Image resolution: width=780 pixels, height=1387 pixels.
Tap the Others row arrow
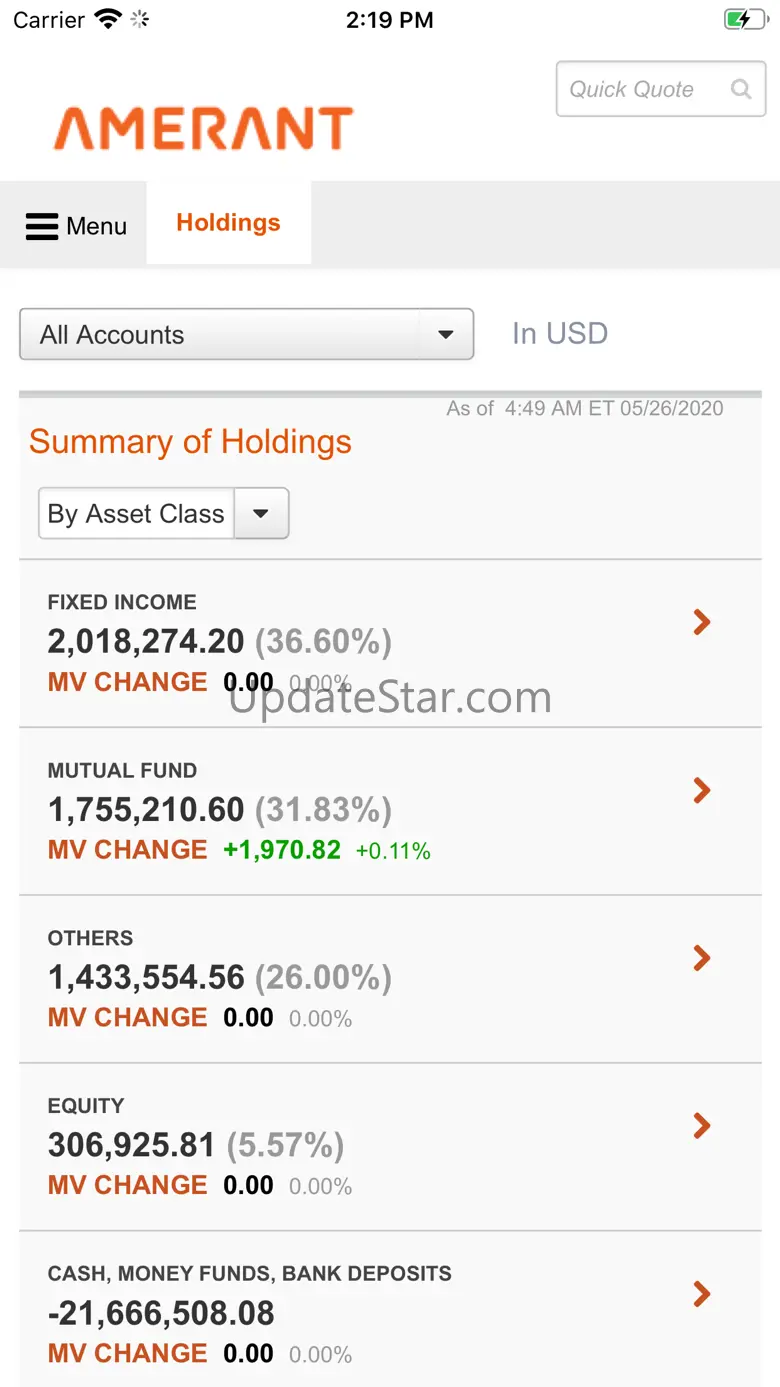coord(702,958)
